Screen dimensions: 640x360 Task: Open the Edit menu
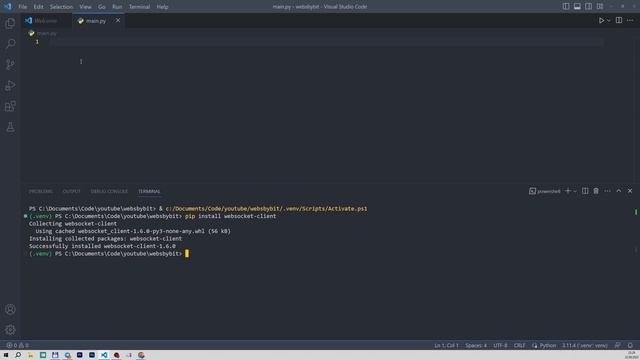(38, 7)
